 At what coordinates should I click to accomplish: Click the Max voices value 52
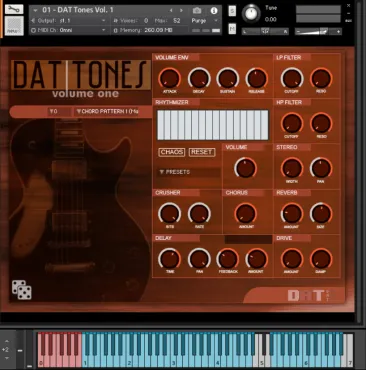coord(177,21)
